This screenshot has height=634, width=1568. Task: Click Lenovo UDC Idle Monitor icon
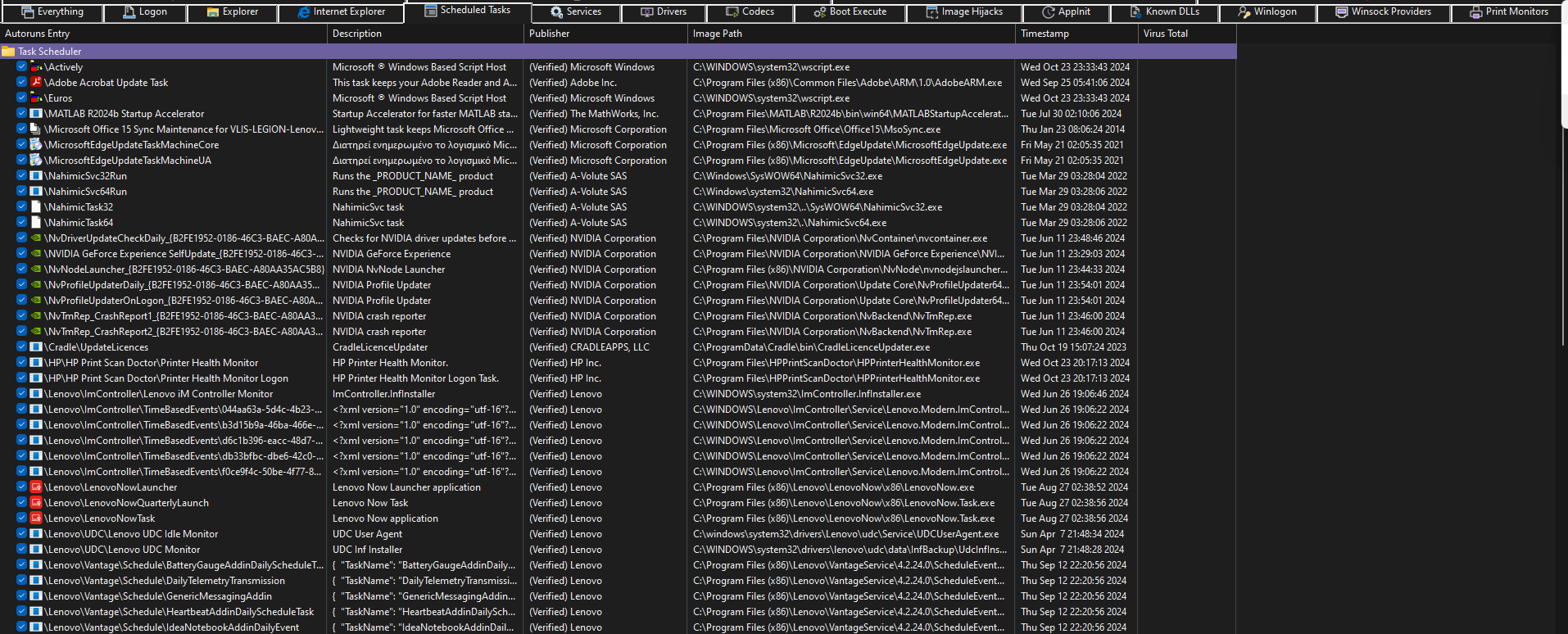(36, 534)
